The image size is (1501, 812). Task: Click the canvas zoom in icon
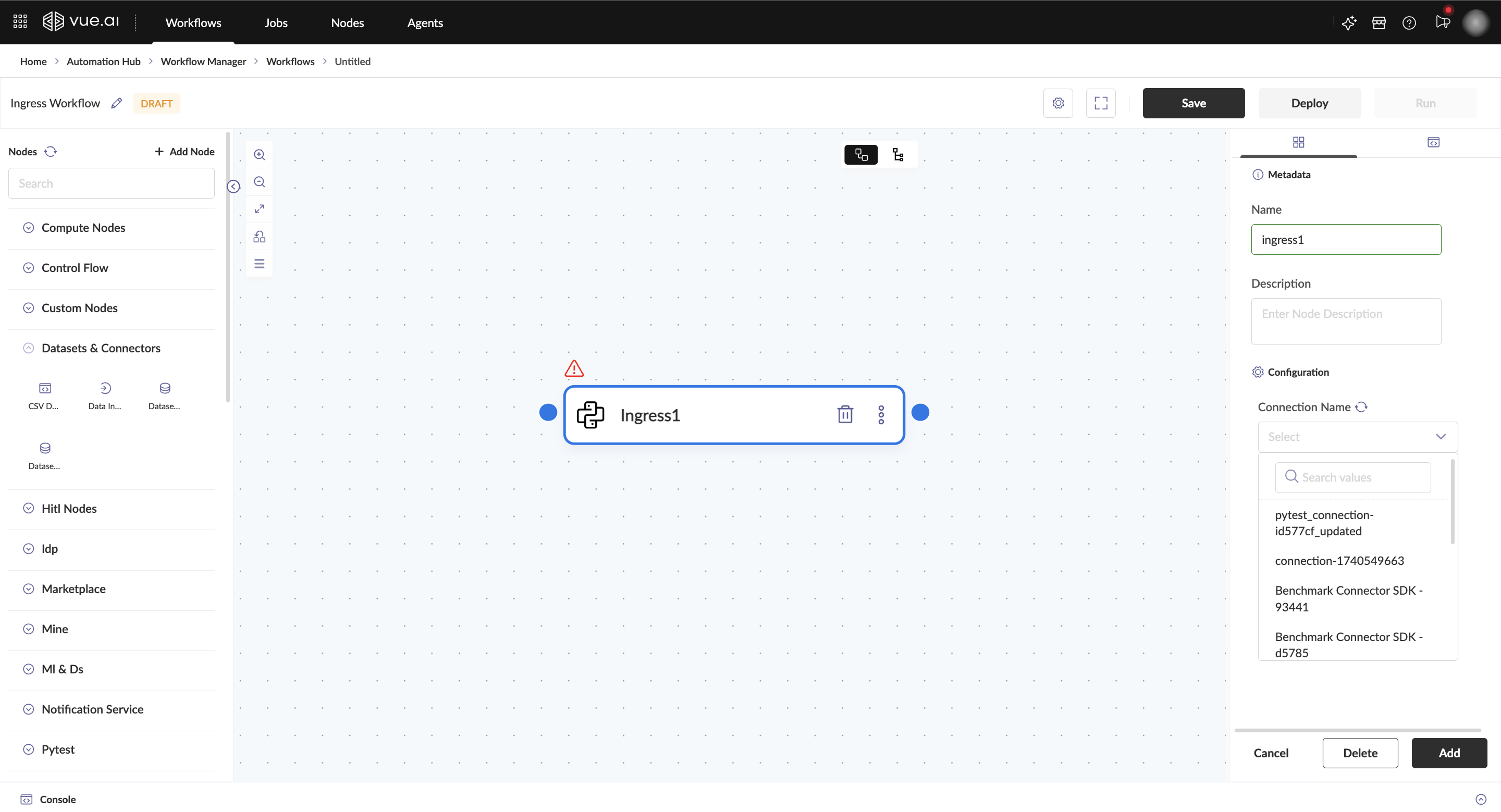coord(260,155)
